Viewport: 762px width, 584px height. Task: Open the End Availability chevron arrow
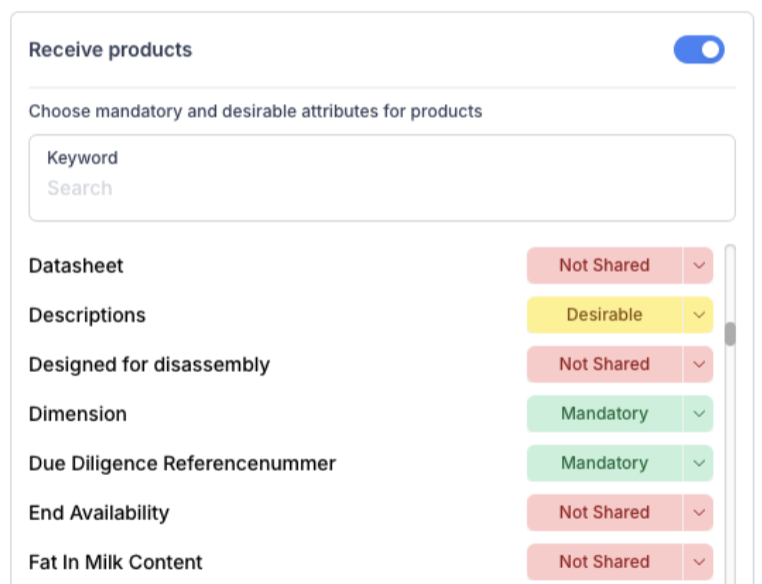pyautogui.click(x=698, y=513)
